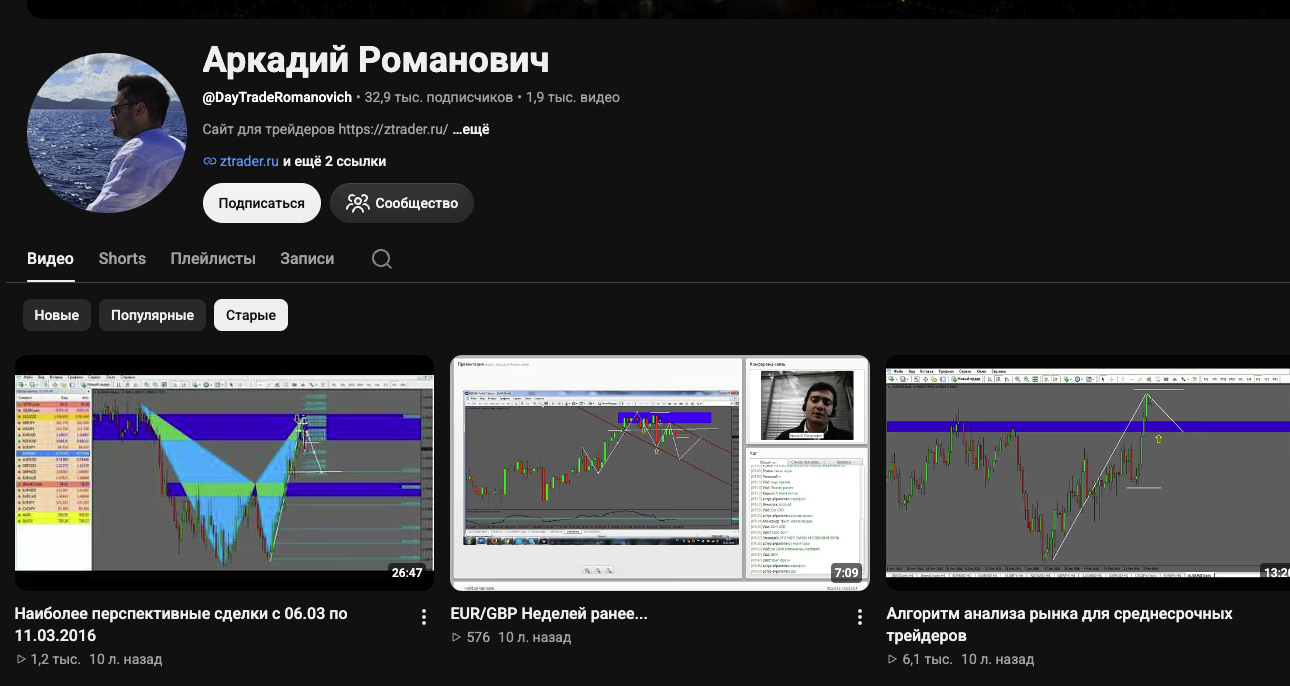
Task: Click the Сайт для трейдеров description text
Action: tap(325, 129)
